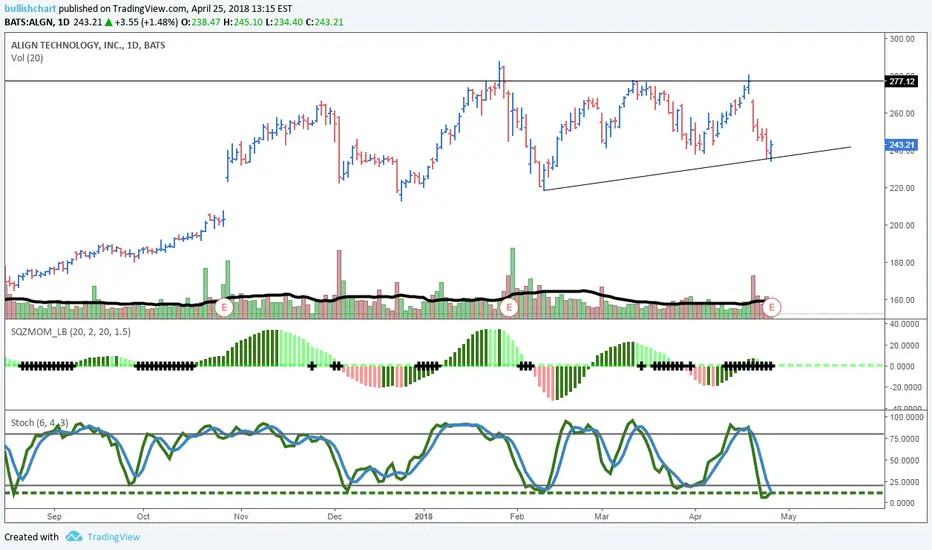Click the Sep date axis label

[54, 516]
